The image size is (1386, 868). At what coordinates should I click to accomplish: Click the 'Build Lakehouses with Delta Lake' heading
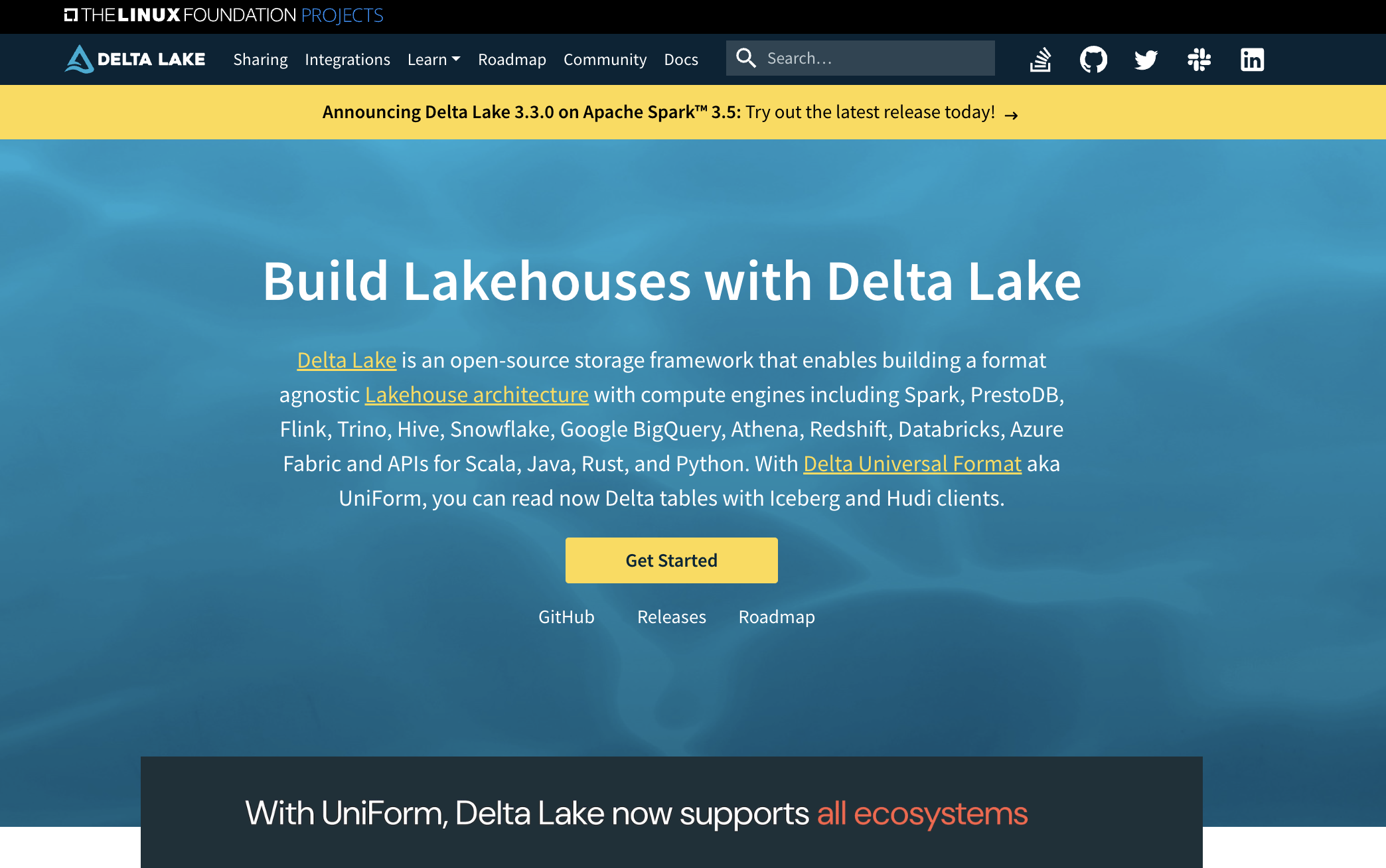coord(672,281)
